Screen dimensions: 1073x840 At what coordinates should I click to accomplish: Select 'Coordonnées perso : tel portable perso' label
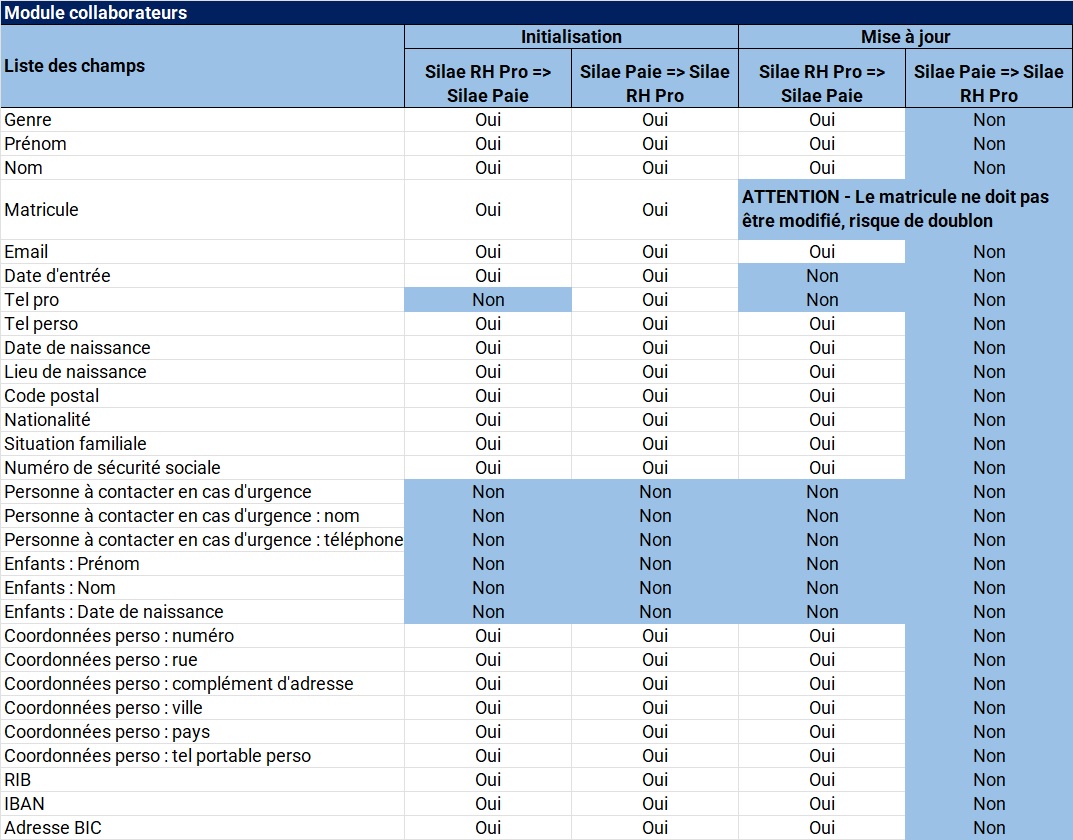tap(157, 755)
